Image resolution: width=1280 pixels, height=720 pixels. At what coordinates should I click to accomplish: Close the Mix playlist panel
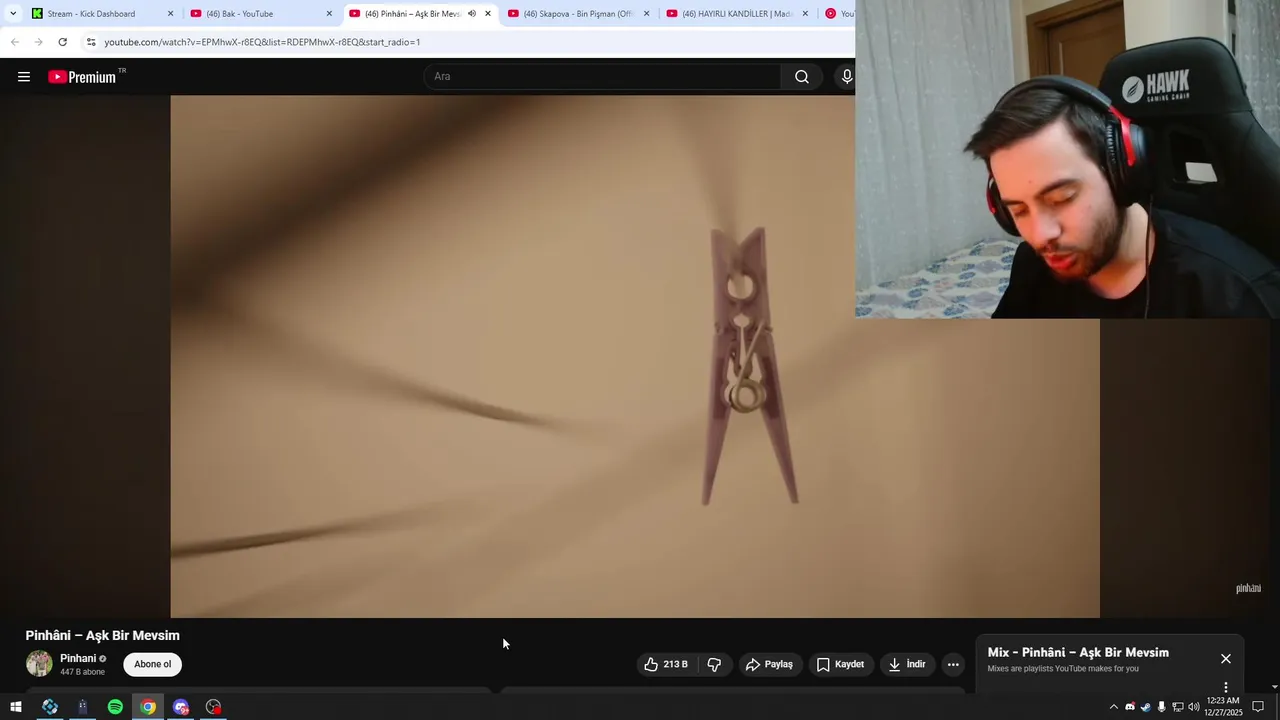(1226, 658)
